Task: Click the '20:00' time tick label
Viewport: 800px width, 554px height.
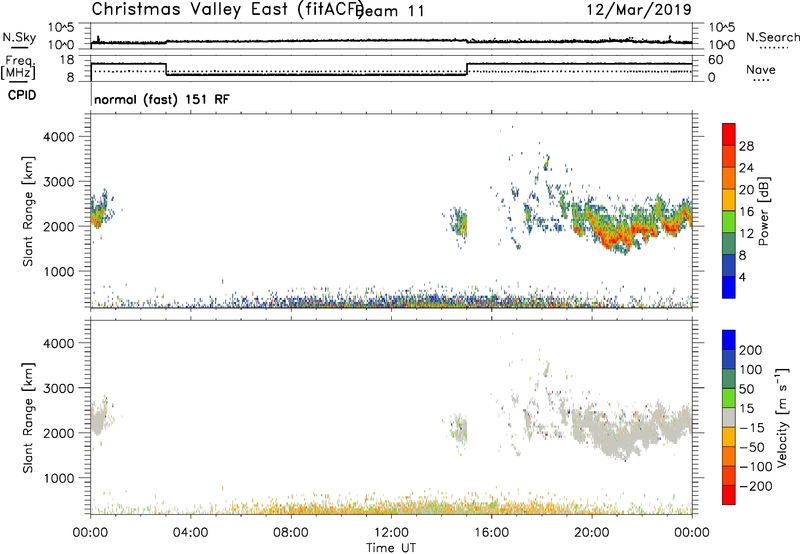Action: tap(591, 533)
